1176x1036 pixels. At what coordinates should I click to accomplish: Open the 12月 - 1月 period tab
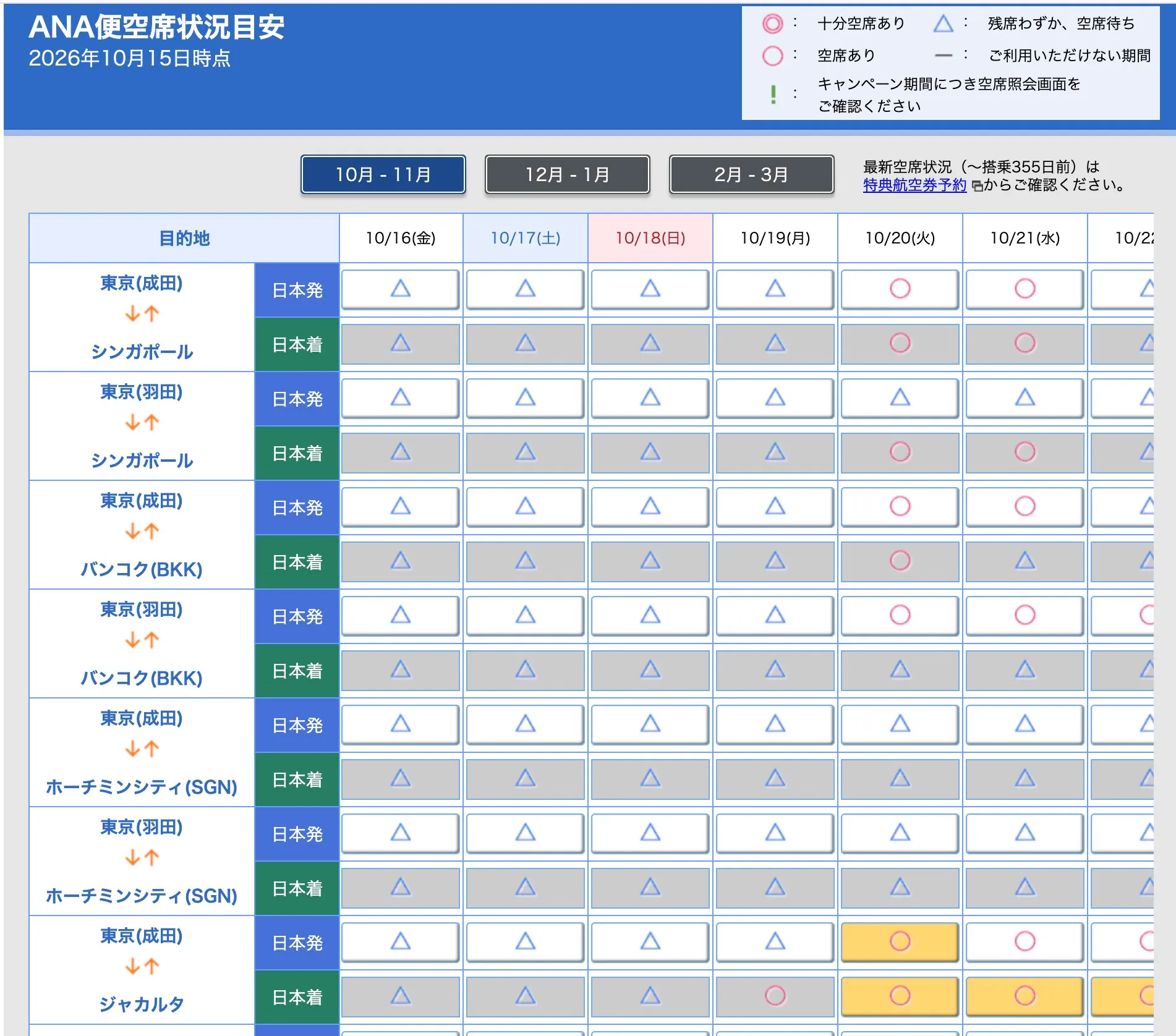(567, 174)
